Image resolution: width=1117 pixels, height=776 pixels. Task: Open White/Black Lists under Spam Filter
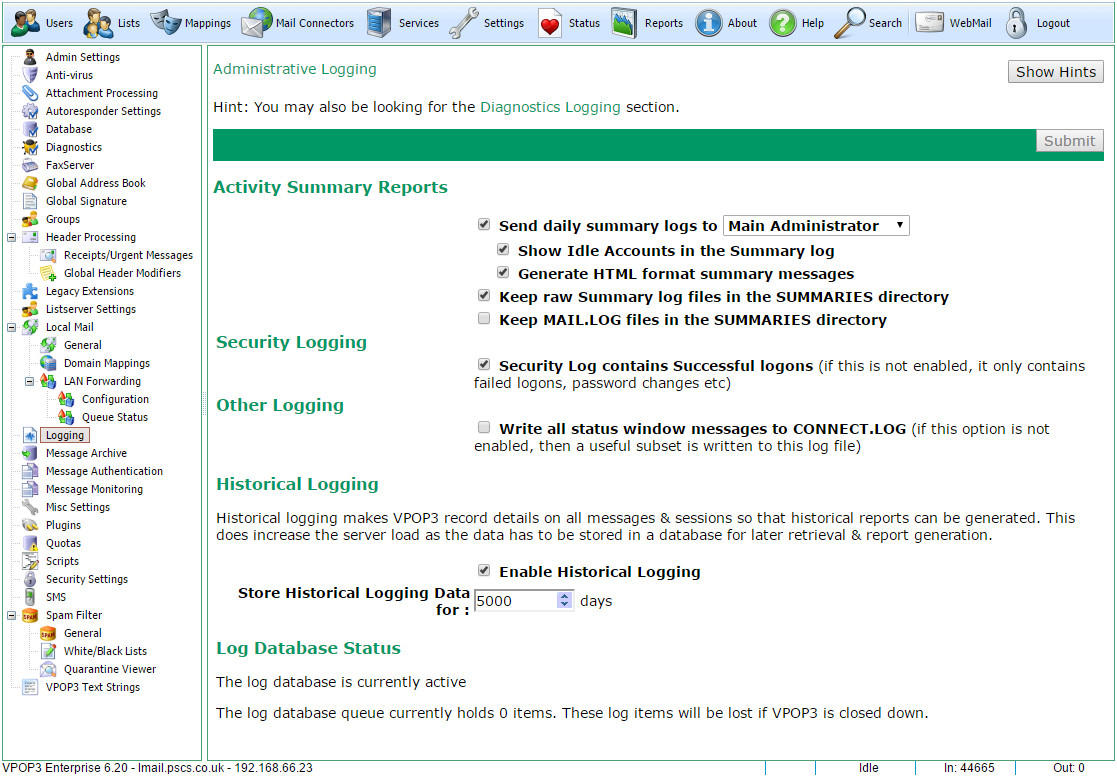[x=105, y=651]
